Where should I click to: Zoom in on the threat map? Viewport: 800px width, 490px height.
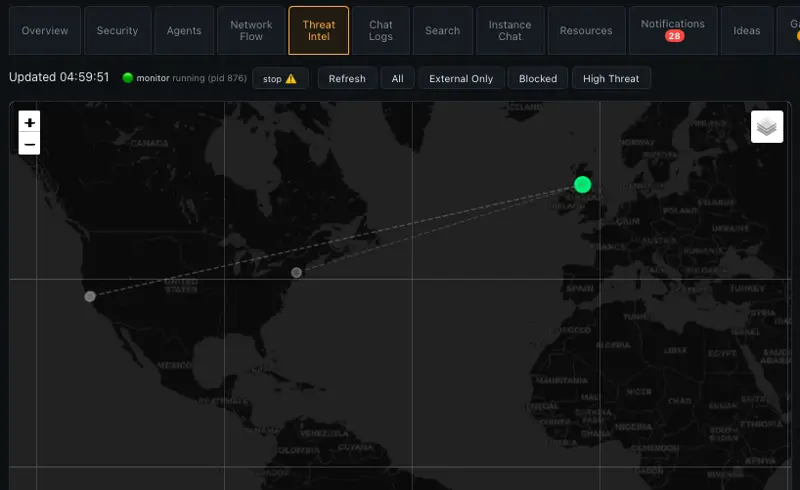pos(30,122)
